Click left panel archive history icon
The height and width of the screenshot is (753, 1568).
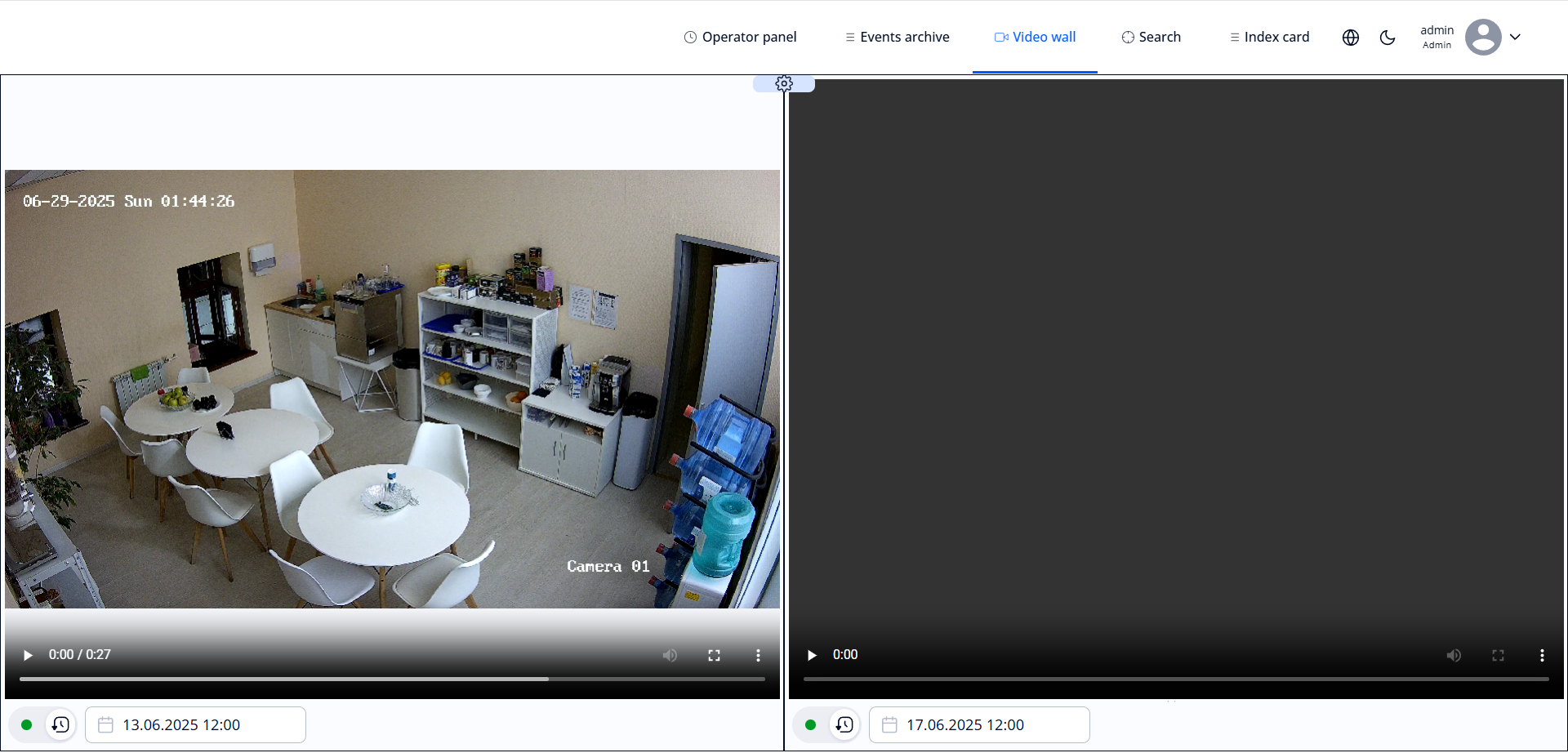60,724
